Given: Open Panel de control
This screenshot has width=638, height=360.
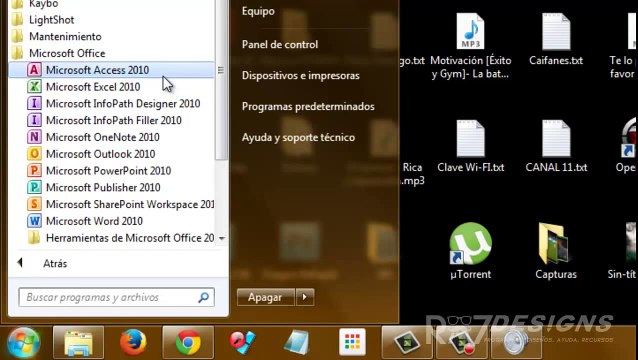Looking at the screenshot, I should tap(280, 45).
